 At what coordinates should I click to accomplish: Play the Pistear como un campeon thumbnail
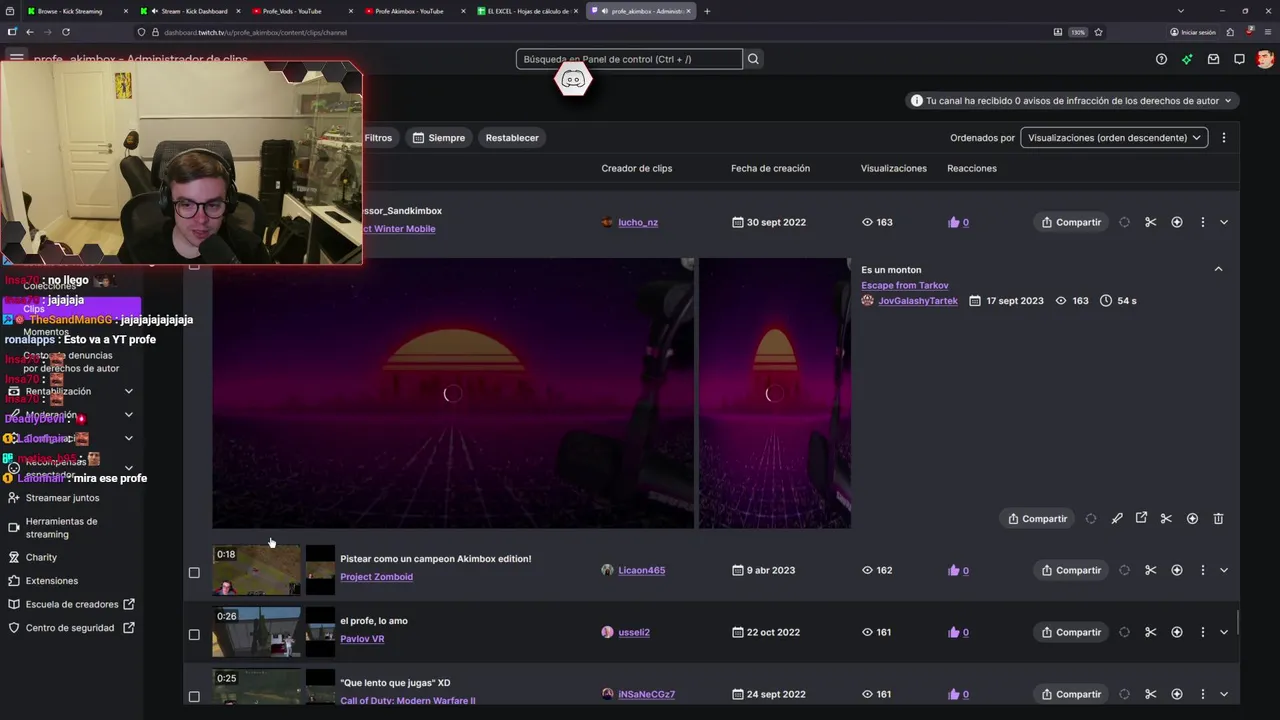pyautogui.click(x=257, y=570)
